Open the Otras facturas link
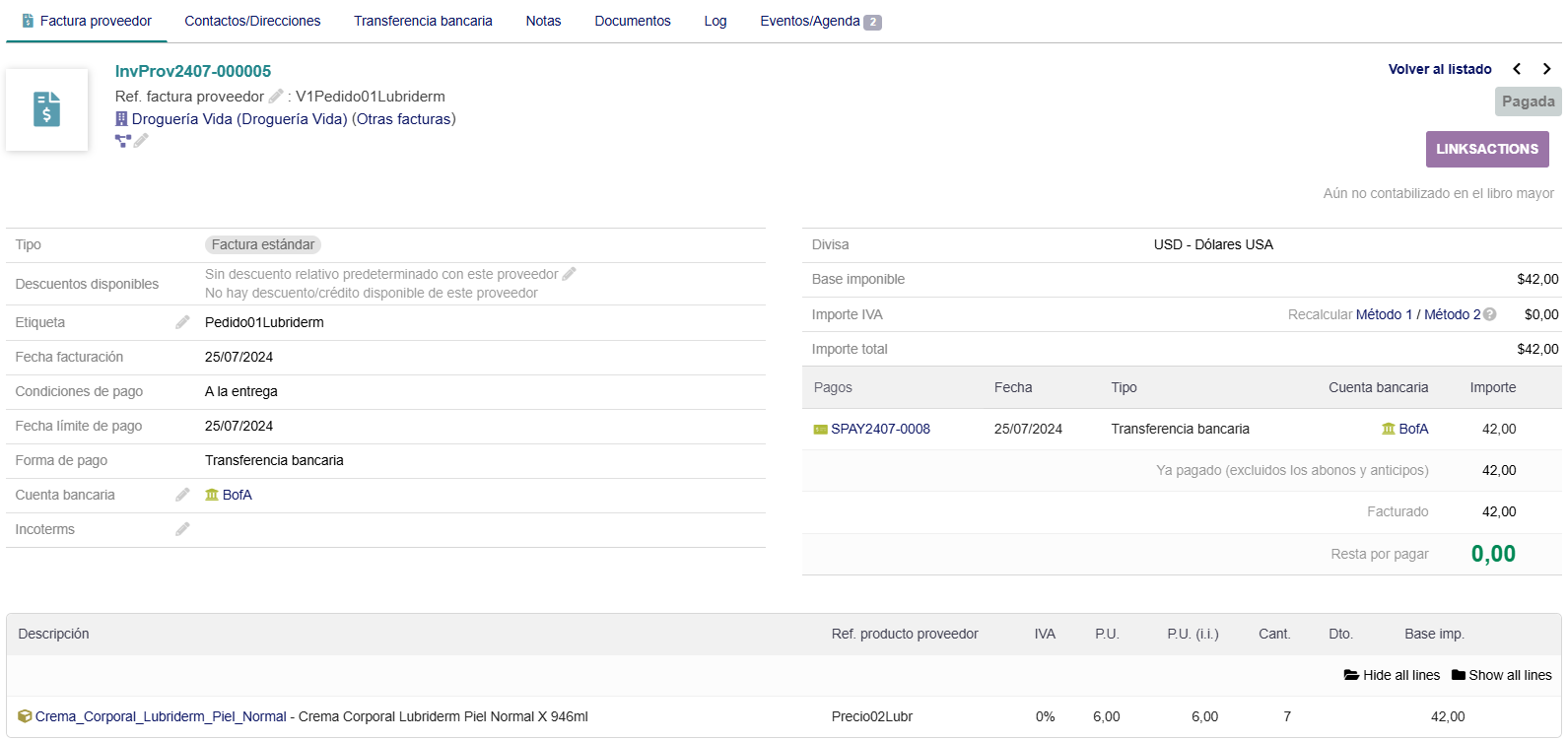The height and width of the screenshot is (741, 1568). 404,119
